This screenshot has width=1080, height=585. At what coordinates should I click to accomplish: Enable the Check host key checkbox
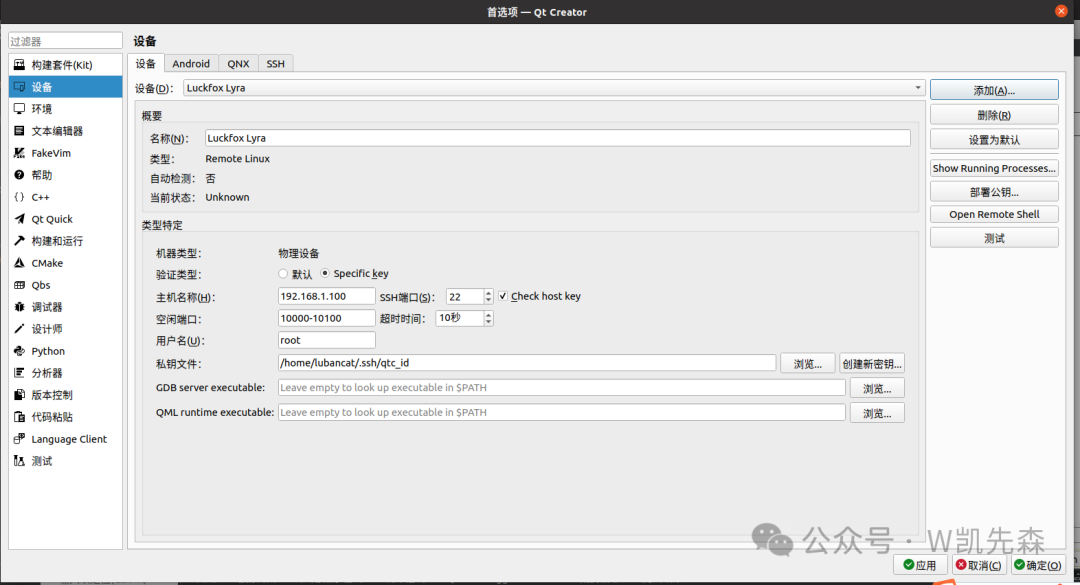[503, 296]
